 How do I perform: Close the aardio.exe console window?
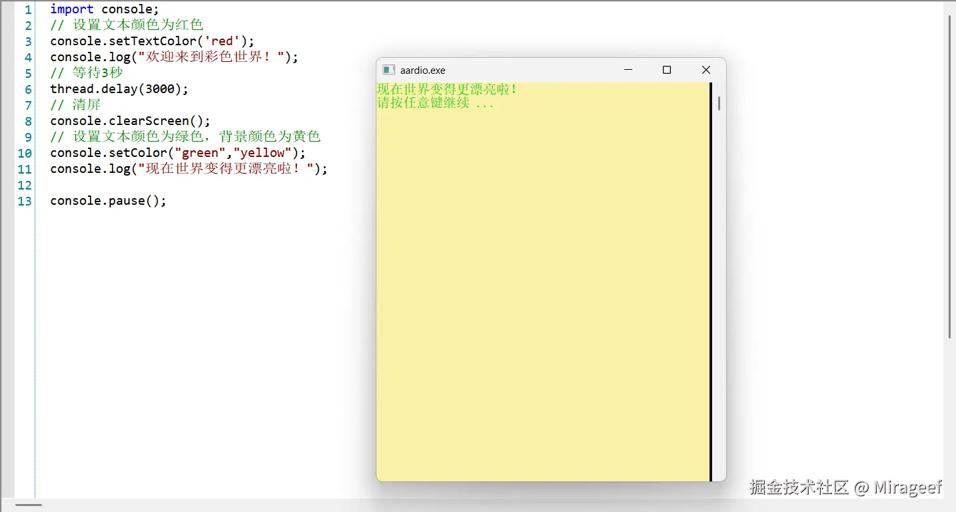[706, 70]
